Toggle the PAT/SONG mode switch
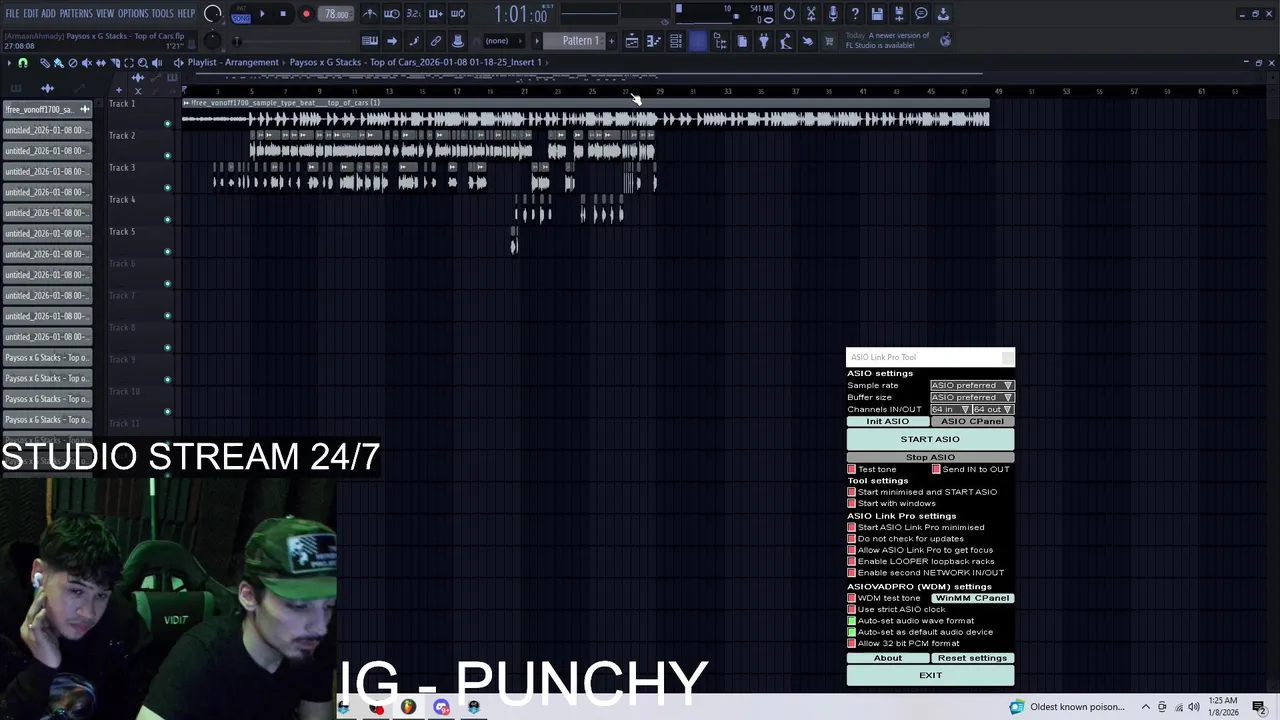This screenshot has height=720, width=1280. [241, 14]
